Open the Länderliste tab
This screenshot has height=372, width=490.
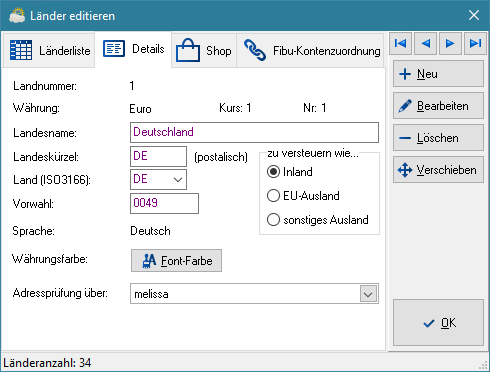(49, 51)
